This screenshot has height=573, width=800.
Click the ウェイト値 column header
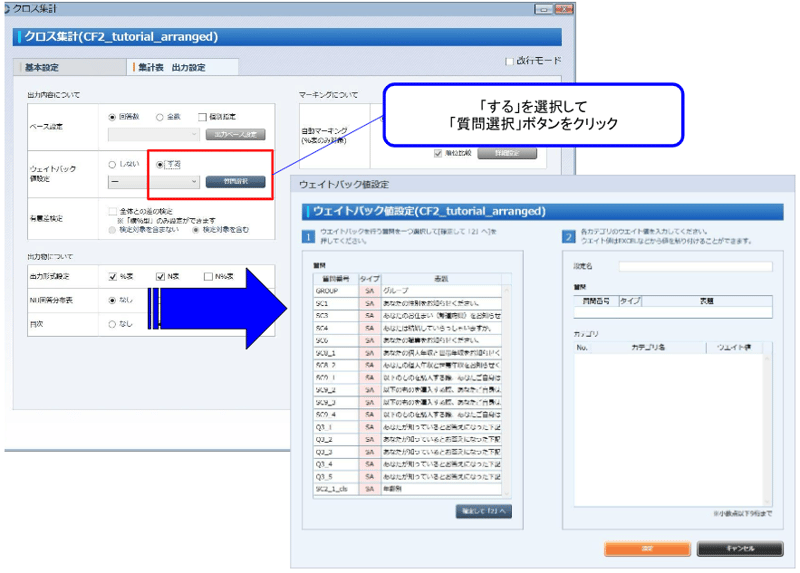(x=734, y=347)
